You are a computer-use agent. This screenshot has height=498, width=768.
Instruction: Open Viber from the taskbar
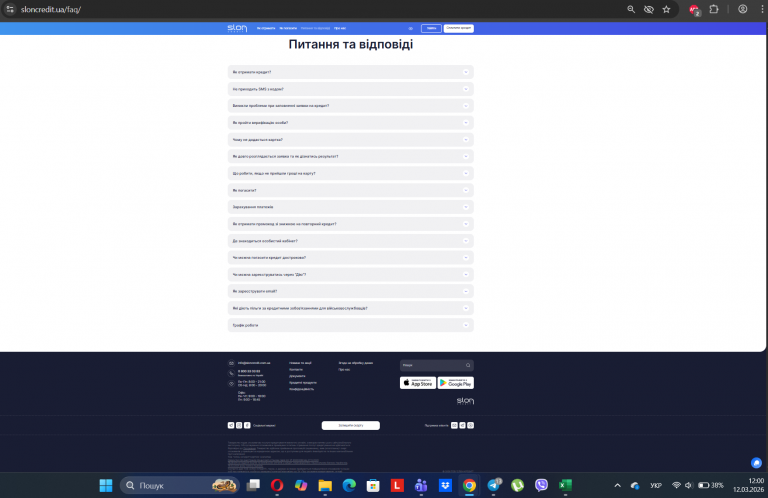pyautogui.click(x=541, y=485)
